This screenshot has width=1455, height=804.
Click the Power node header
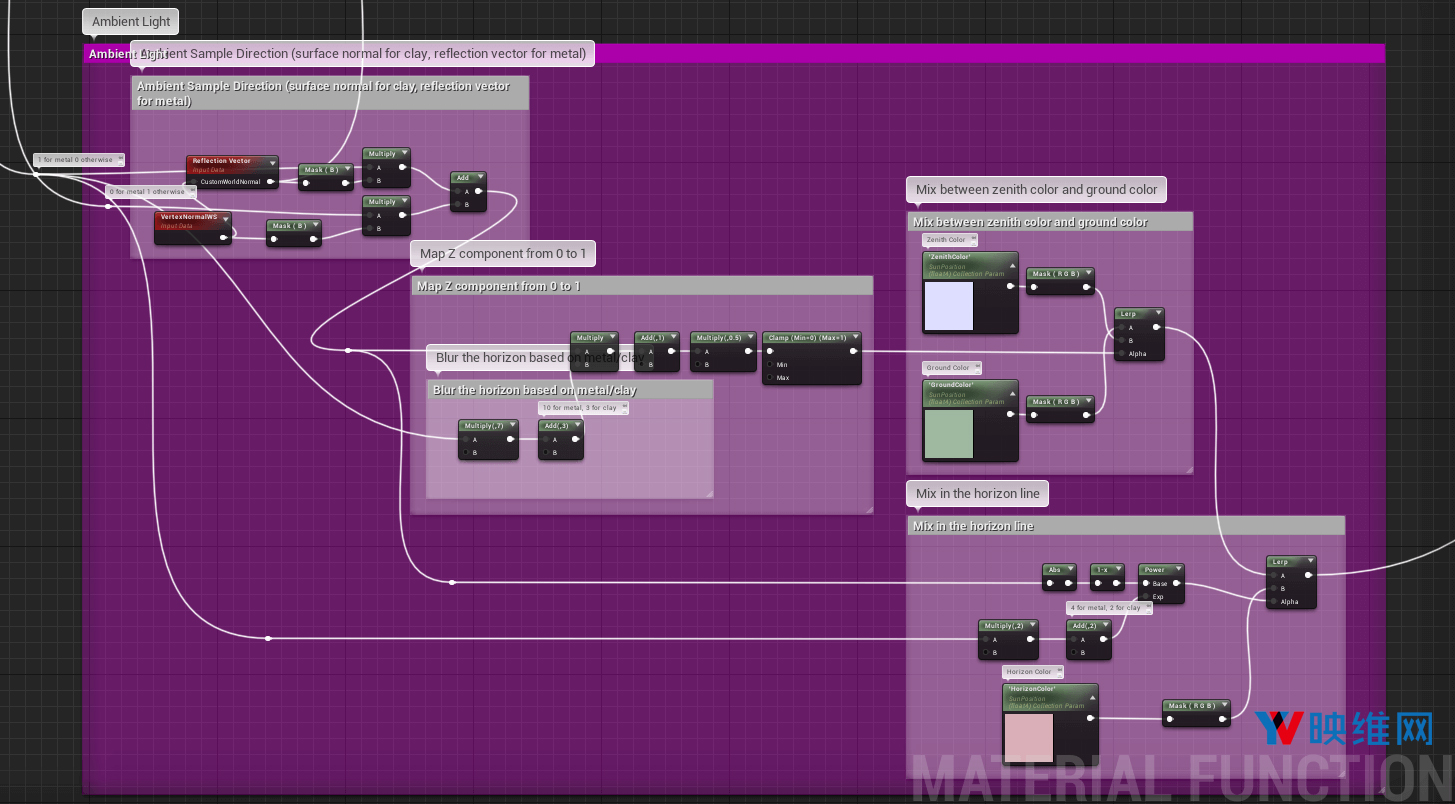pyautogui.click(x=1155, y=570)
